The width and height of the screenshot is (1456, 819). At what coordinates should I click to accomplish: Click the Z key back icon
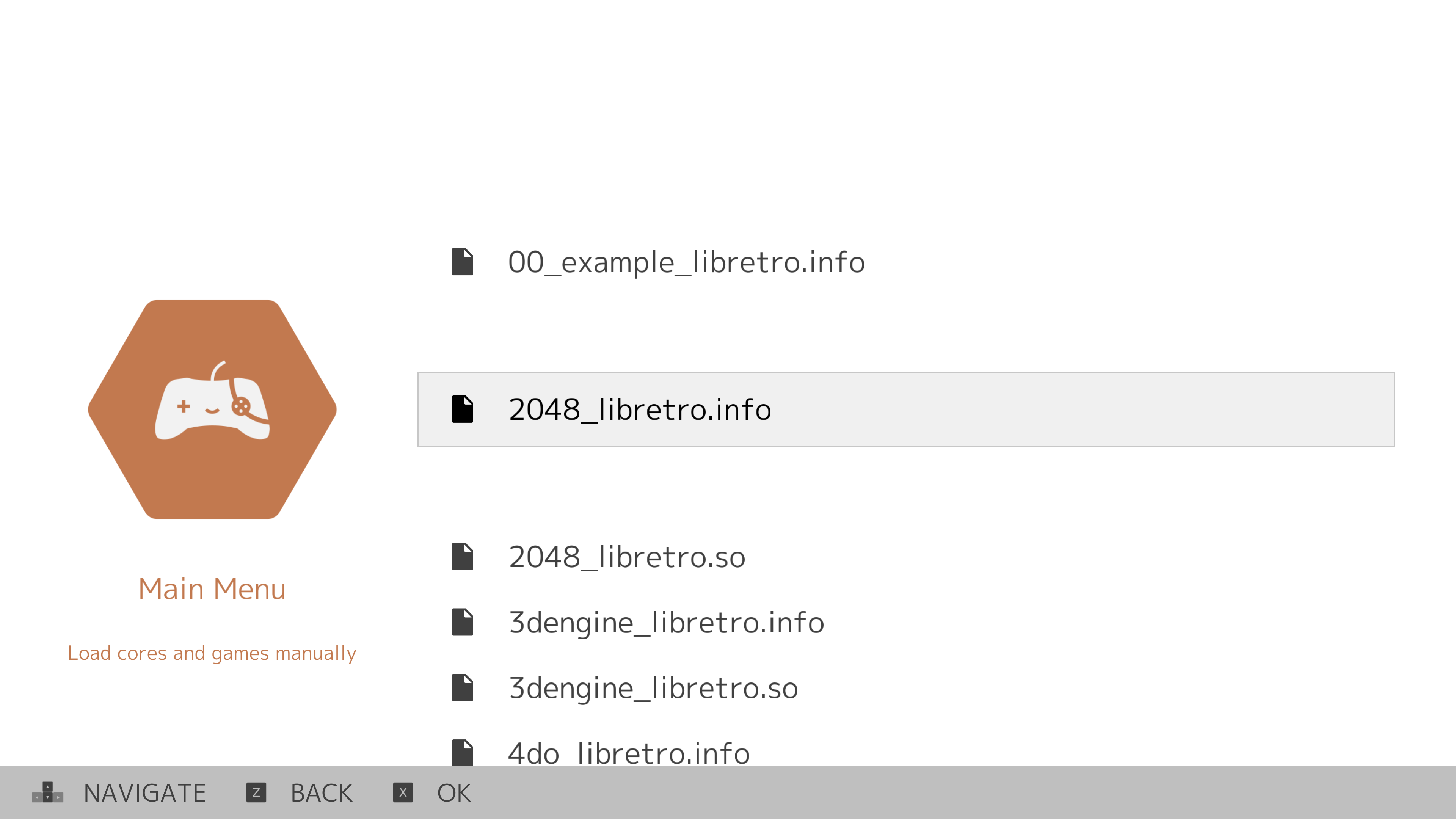click(x=256, y=792)
